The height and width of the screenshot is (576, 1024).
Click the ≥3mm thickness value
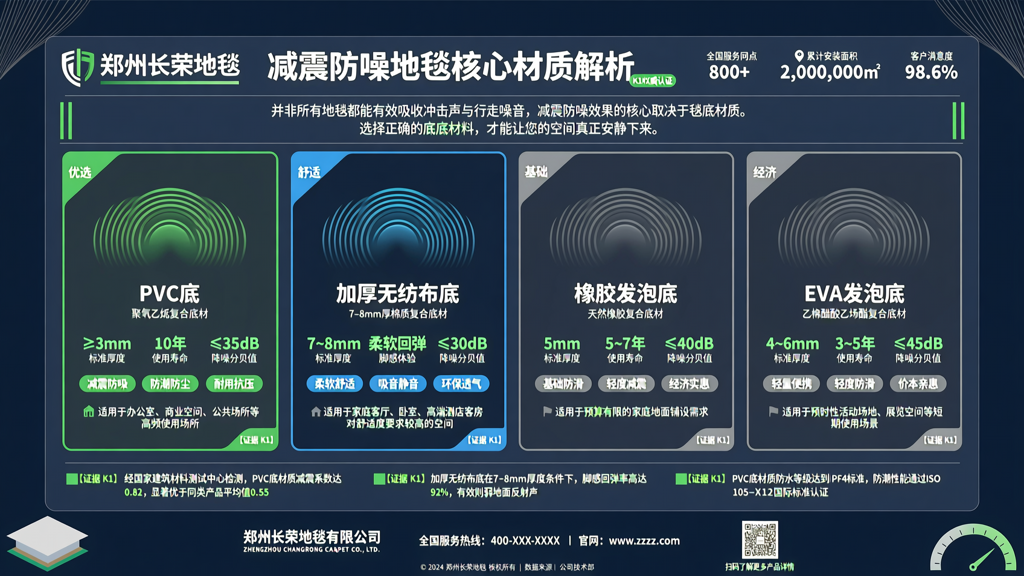click(107, 344)
